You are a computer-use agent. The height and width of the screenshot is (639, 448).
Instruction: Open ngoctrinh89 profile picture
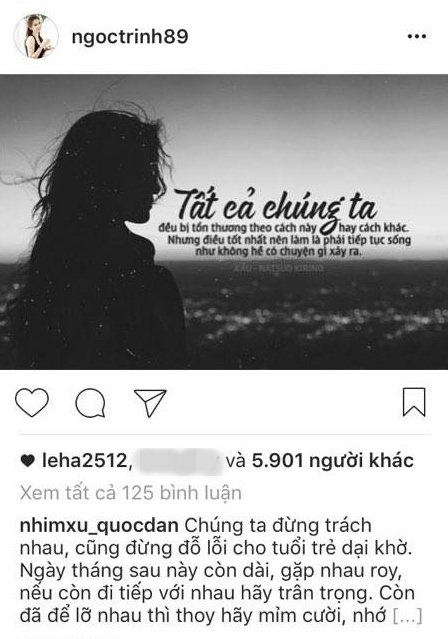(36, 36)
